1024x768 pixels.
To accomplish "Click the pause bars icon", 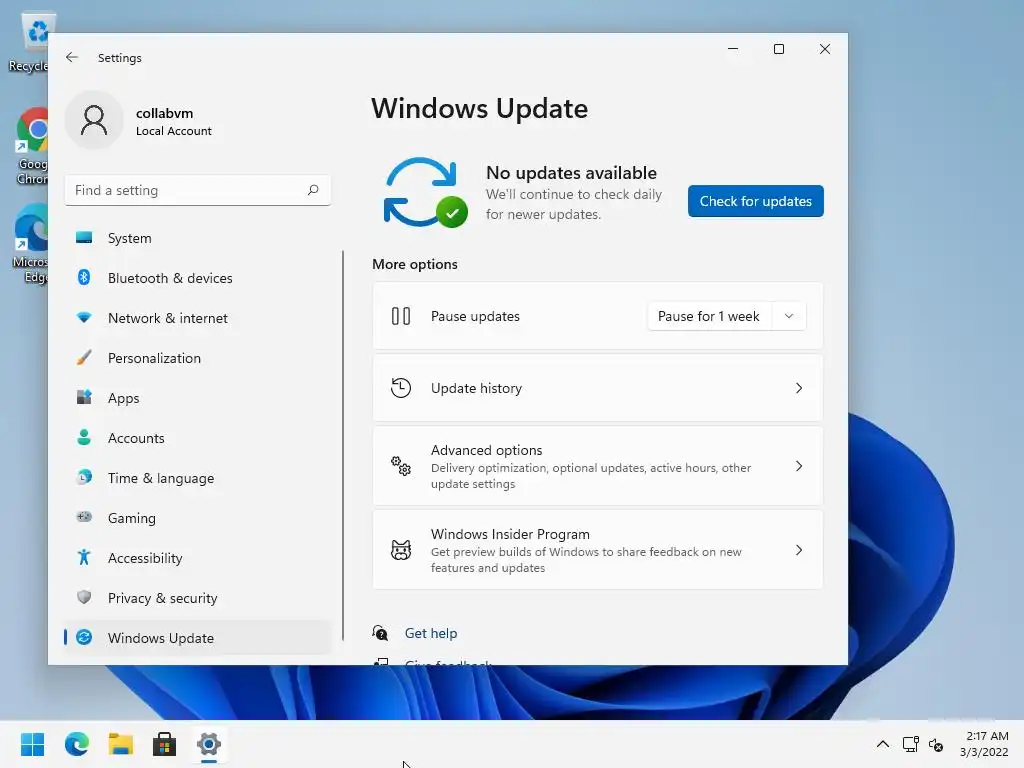I will [x=401, y=316].
